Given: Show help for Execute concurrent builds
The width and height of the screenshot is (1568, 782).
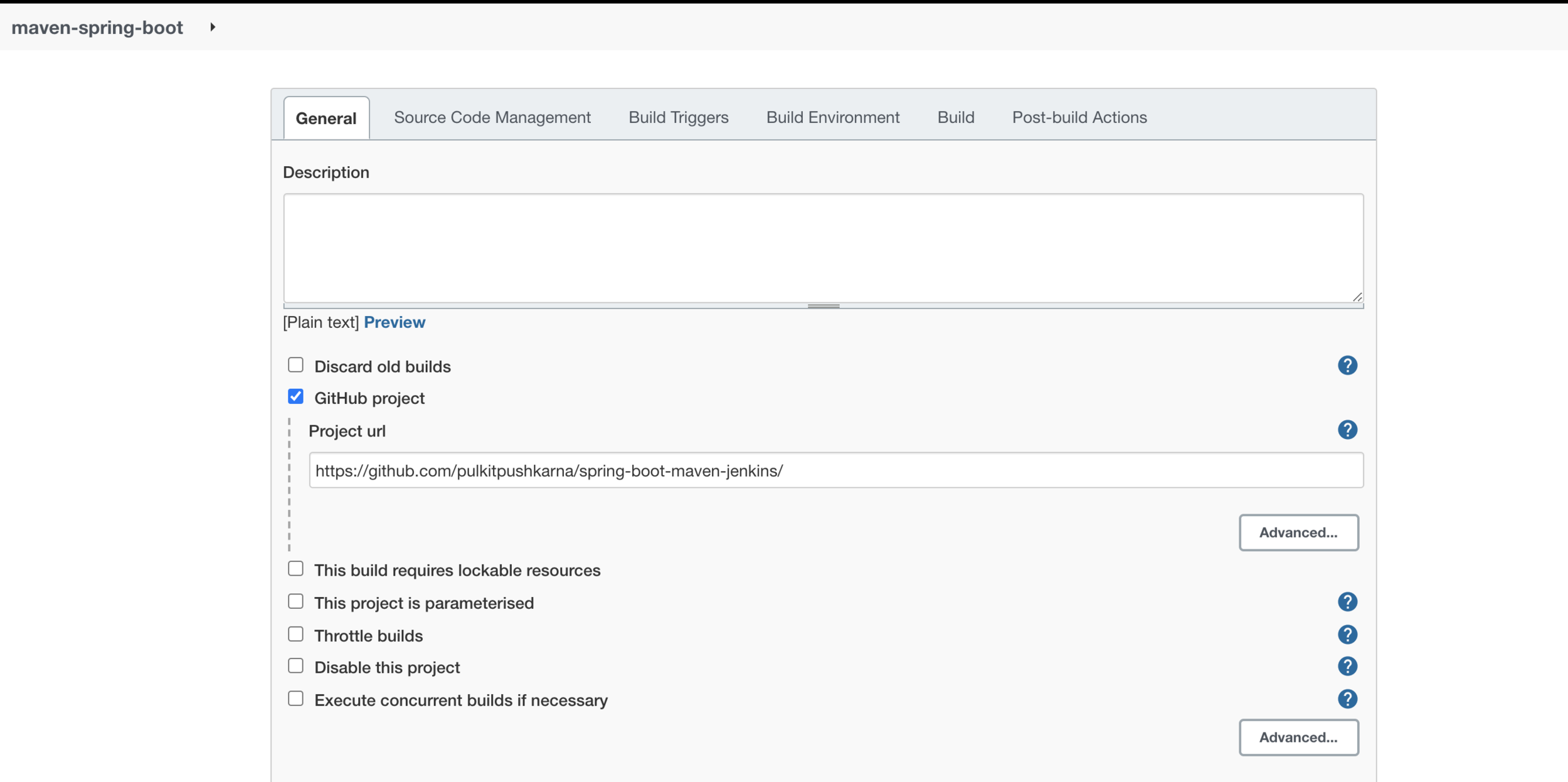Looking at the screenshot, I should tap(1347, 699).
